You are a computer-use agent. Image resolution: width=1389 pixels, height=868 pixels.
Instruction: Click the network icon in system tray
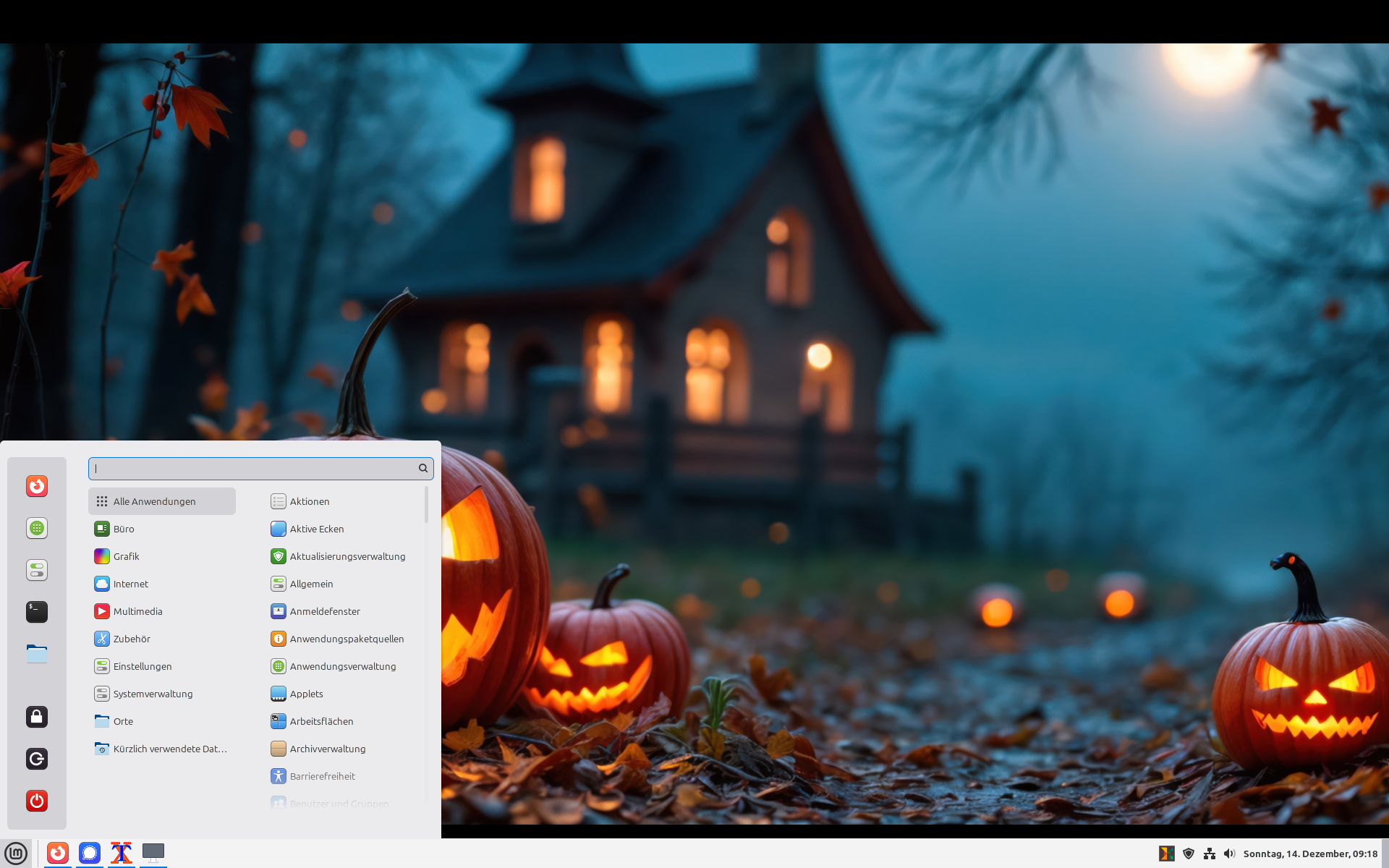(1209, 854)
